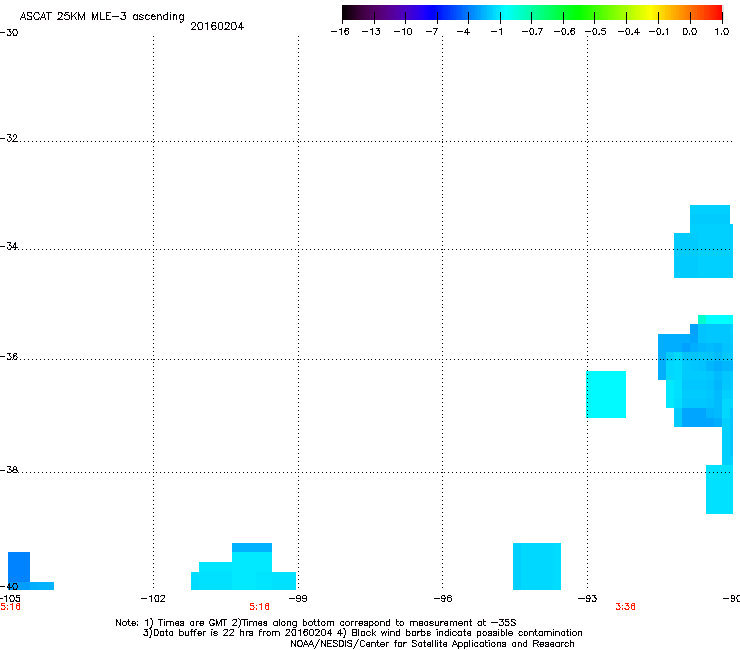Click the -93 longitude axis label
The height and width of the screenshot is (650, 740).
(588, 599)
